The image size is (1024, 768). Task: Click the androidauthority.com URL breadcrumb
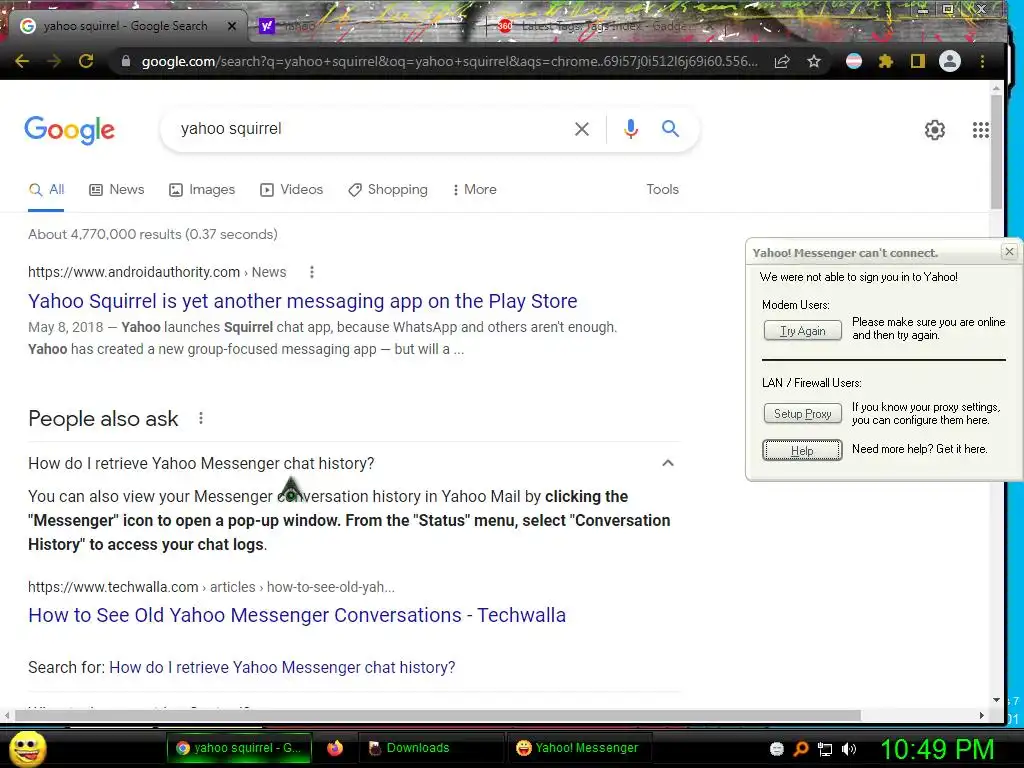click(157, 272)
